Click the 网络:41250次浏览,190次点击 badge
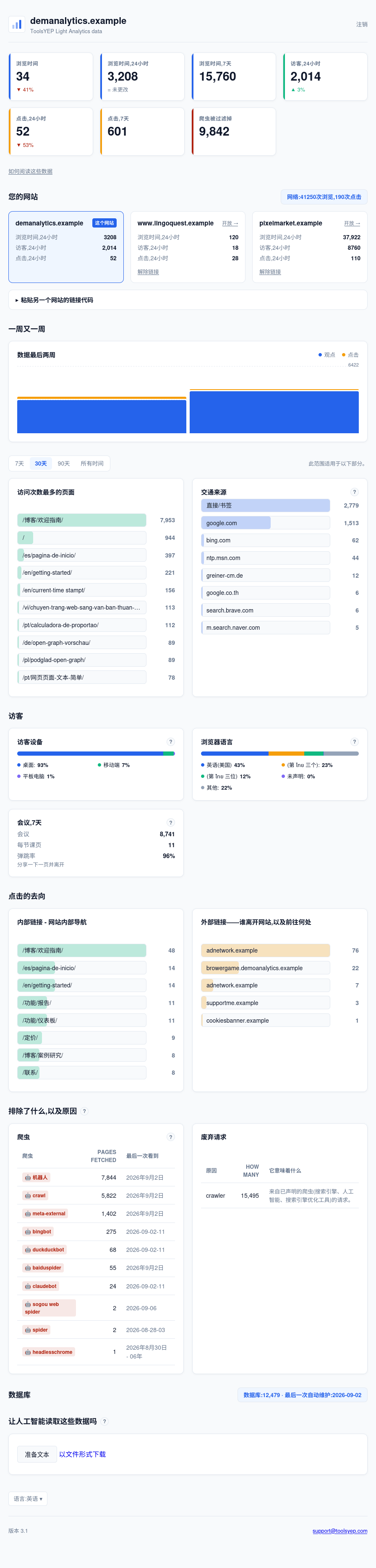 (x=324, y=196)
